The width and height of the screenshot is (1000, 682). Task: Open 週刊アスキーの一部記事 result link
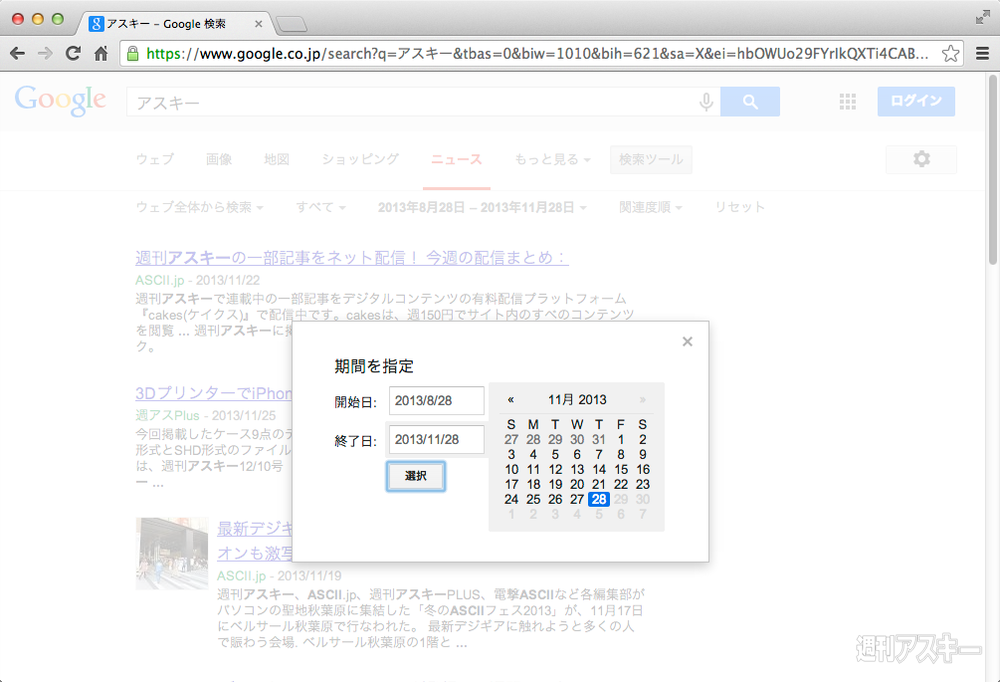pos(351,258)
